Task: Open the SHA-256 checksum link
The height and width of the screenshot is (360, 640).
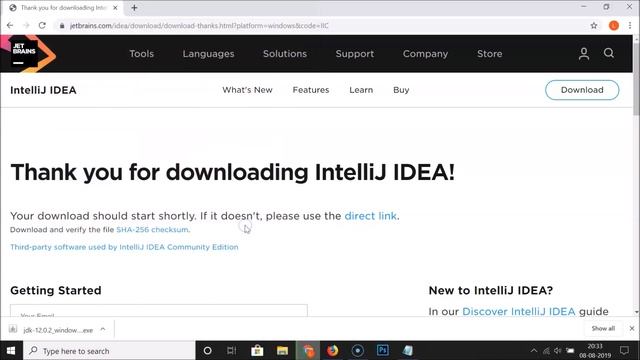Action: (152, 229)
